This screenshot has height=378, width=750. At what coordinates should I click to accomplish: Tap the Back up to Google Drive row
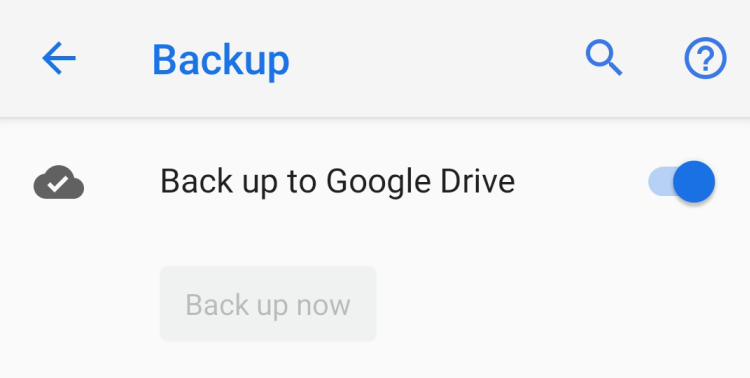375,182
